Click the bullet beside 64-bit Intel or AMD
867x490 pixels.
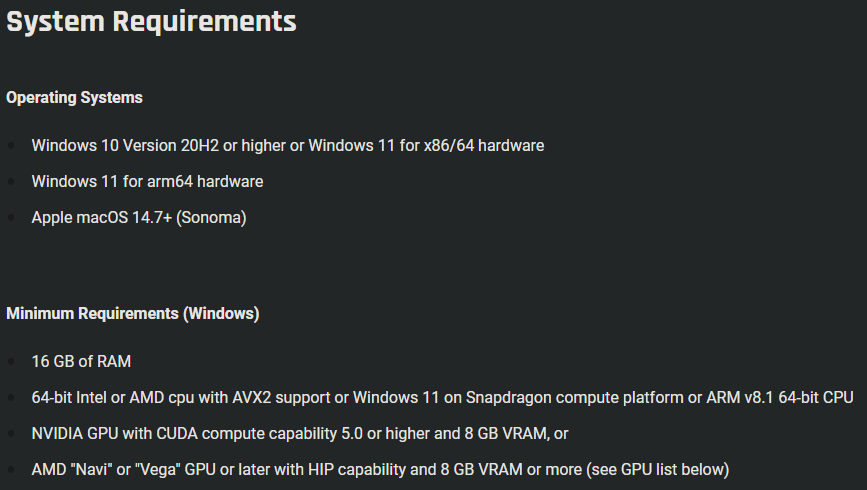click(12, 398)
